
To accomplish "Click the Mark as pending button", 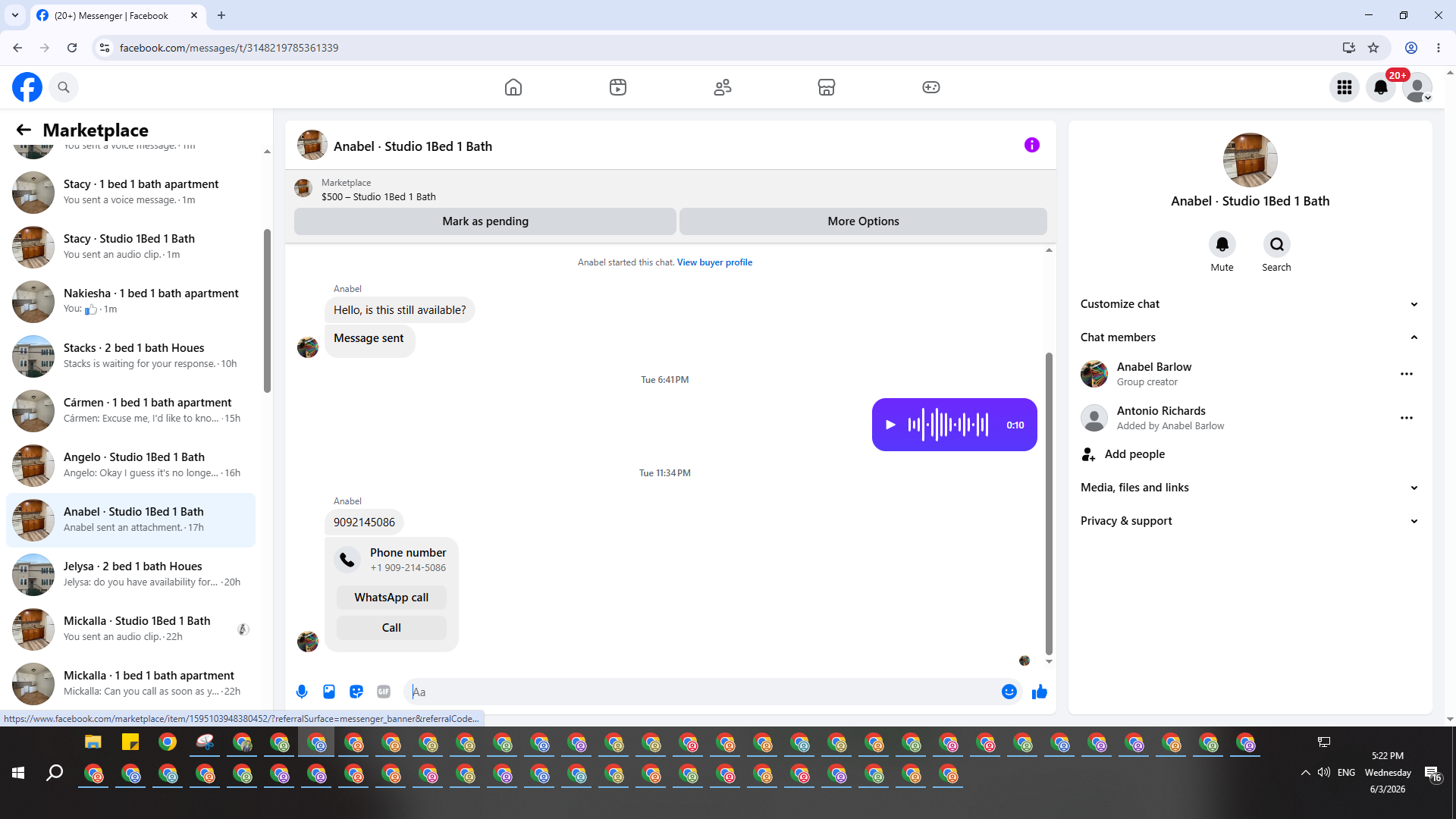I will [485, 221].
